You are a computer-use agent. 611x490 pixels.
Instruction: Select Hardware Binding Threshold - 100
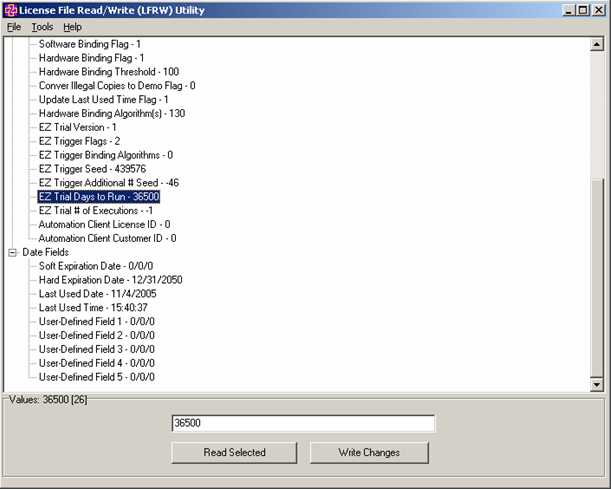click(109, 72)
